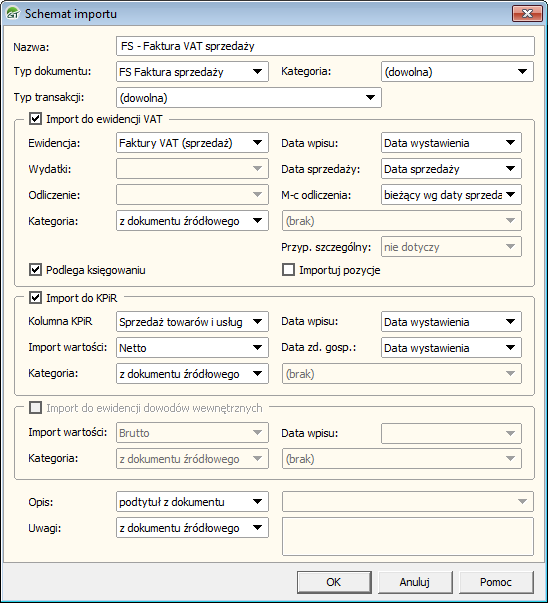The image size is (548, 603).
Task: Click the Anuluj button
Action: coord(415,582)
